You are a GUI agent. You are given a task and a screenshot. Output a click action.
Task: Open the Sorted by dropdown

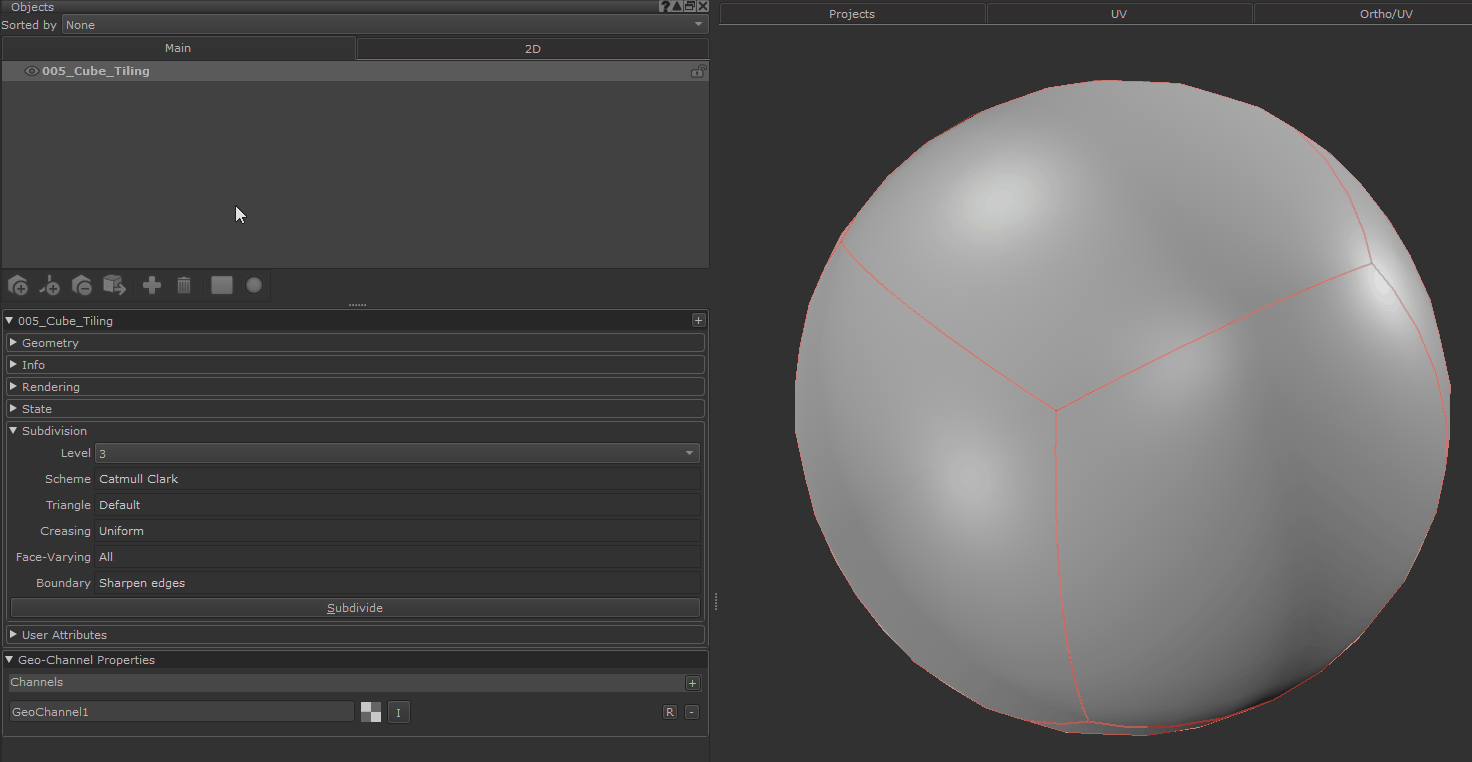[x=385, y=25]
